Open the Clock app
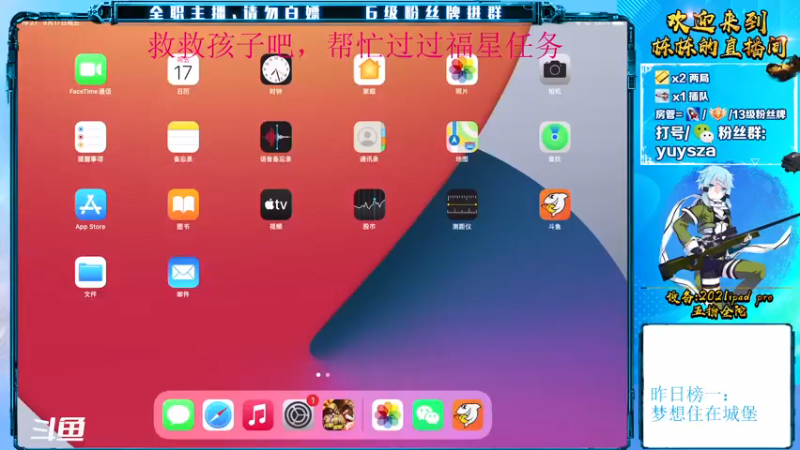This screenshot has width=800, height=450. (276, 69)
